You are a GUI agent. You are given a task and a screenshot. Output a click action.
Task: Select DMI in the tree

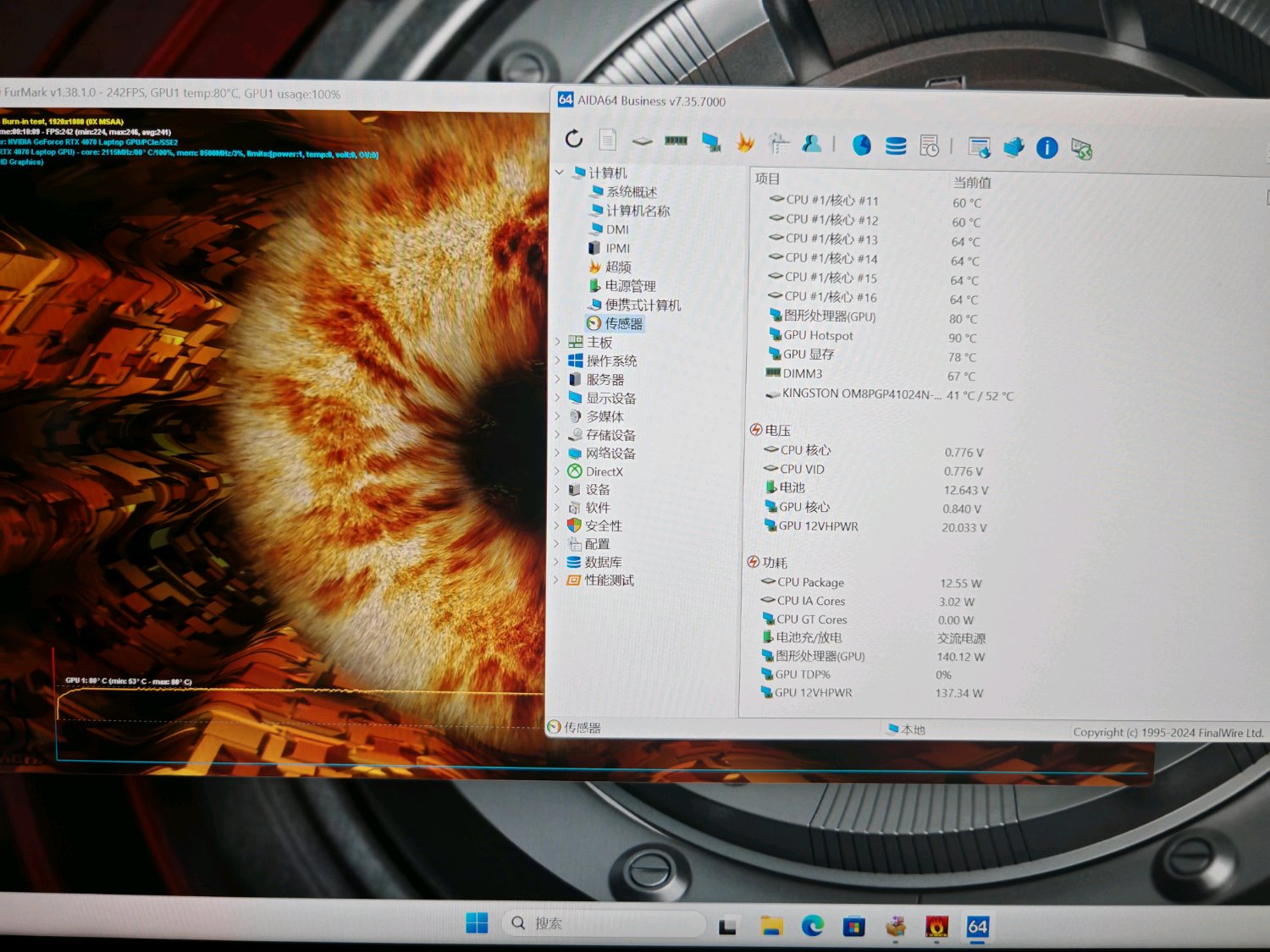pos(617,229)
